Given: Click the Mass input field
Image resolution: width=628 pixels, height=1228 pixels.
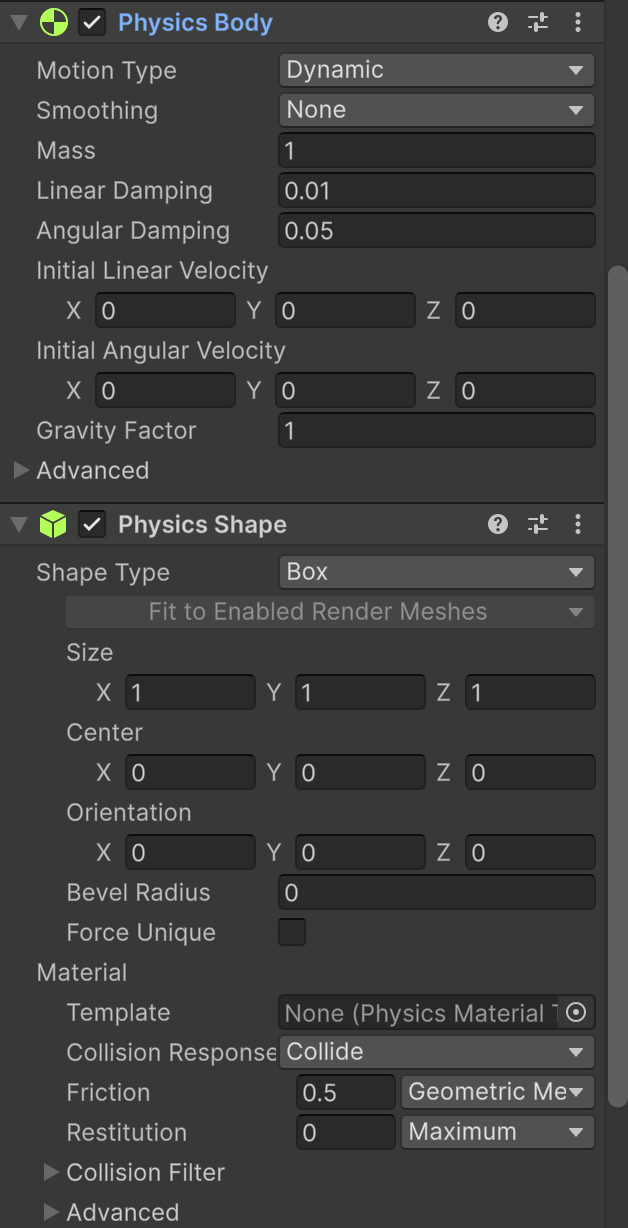Looking at the screenshot, I should pyautogui.click(x=436, y=150).
